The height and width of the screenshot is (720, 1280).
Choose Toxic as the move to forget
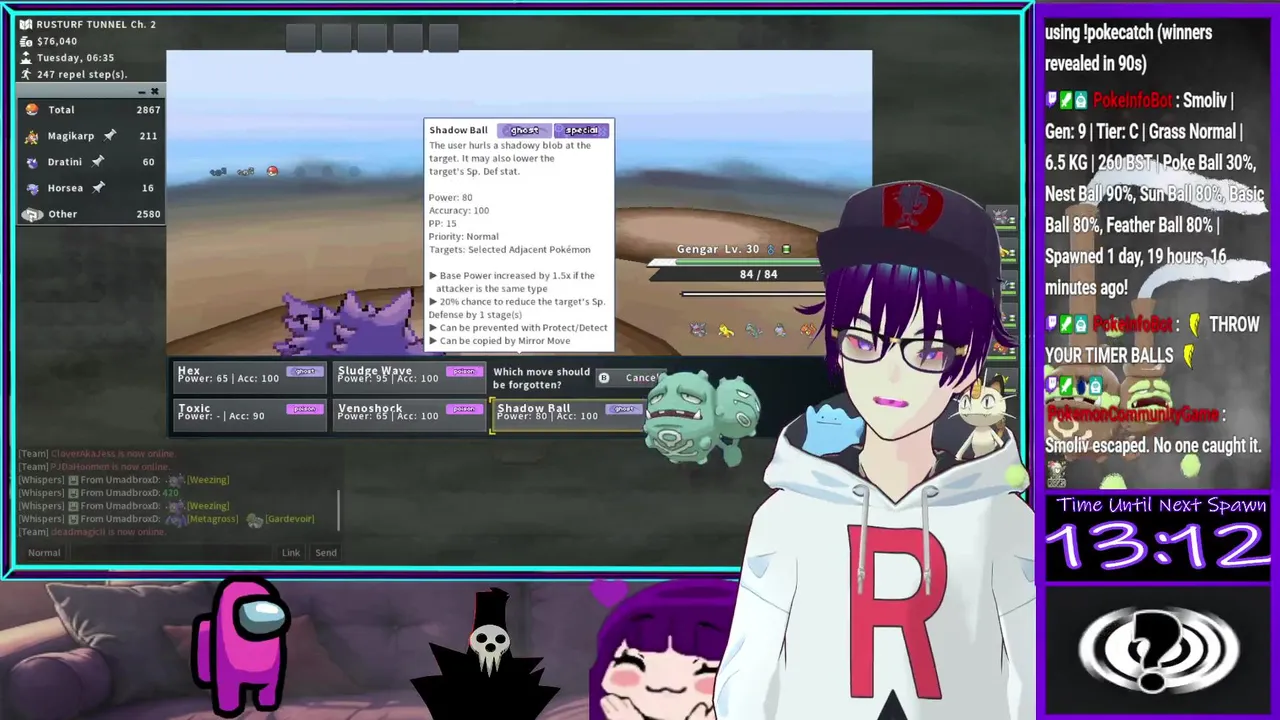(250, 414)
